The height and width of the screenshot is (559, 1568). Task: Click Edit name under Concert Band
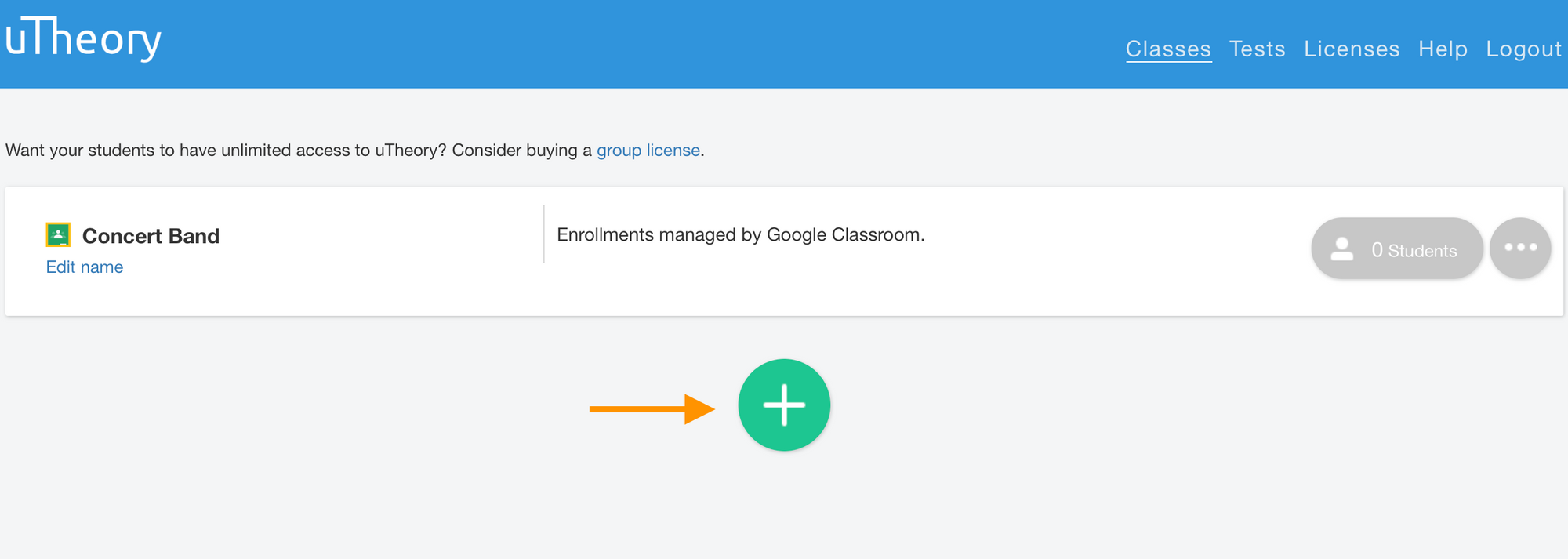click(85, 267)
